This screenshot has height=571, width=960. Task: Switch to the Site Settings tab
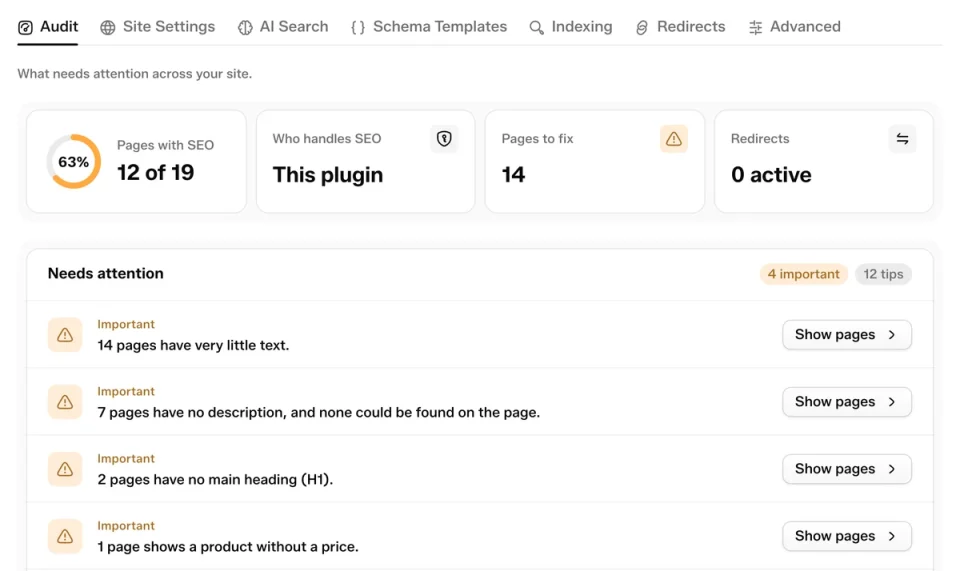coord(157,27)
